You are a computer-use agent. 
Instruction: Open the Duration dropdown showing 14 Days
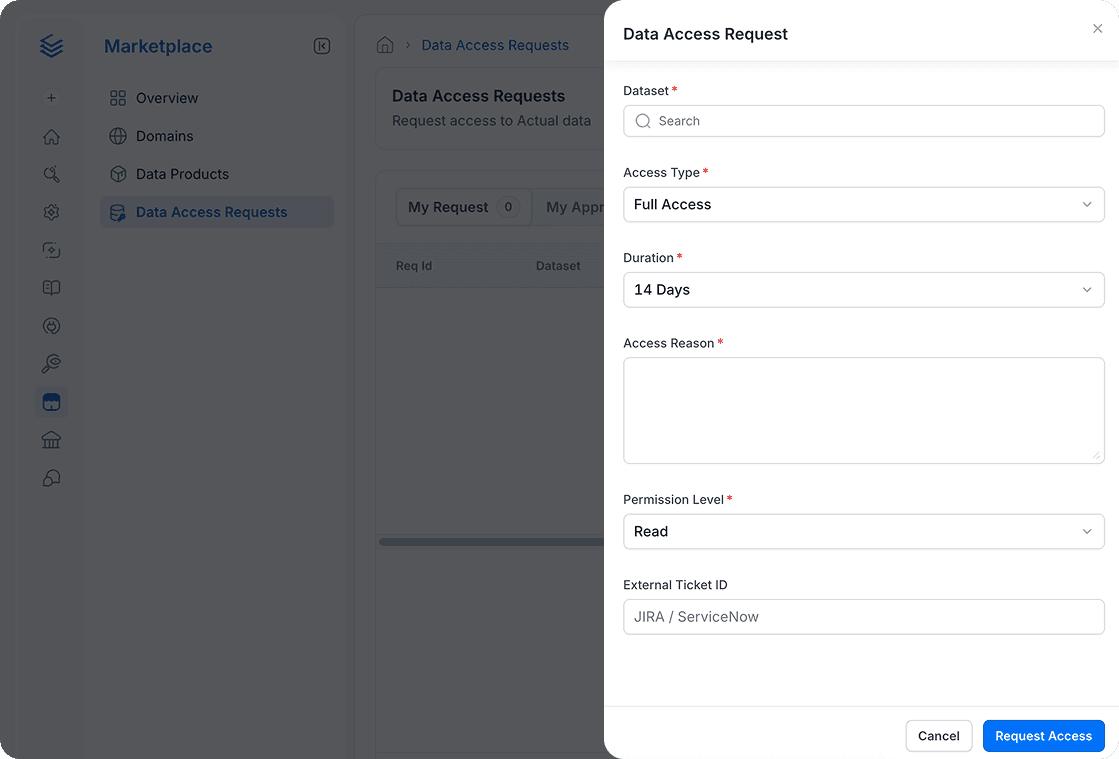tap(864, 290)
